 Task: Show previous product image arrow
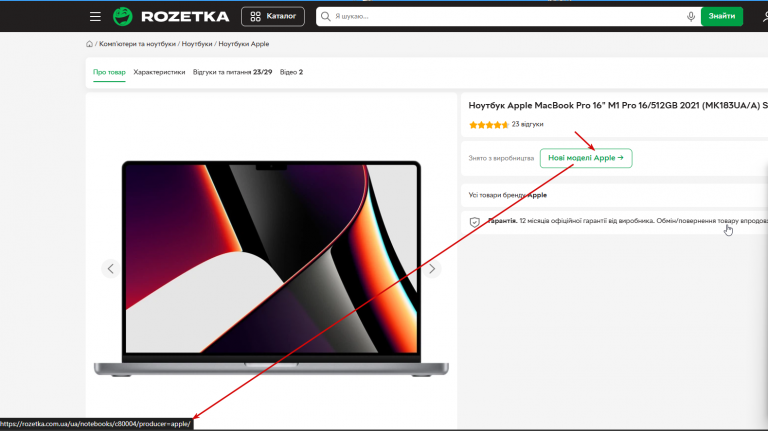coord(111,268)
